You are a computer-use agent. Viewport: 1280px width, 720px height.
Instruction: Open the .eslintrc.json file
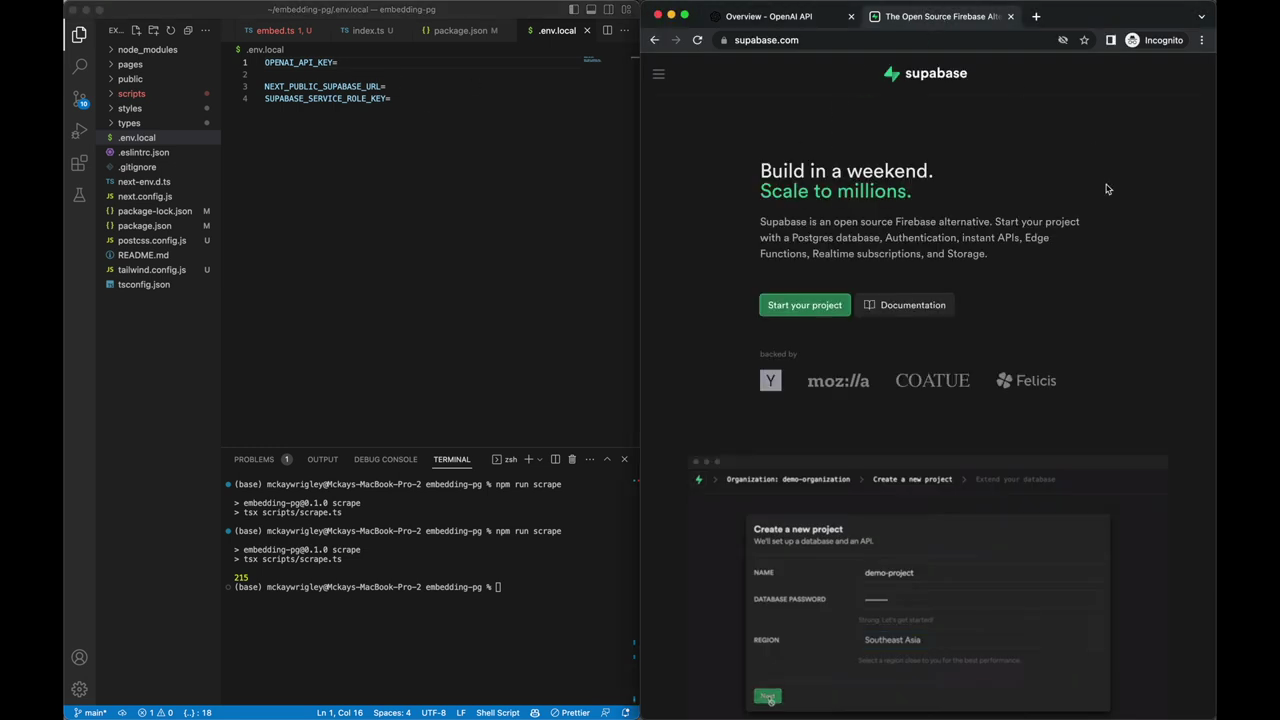(143, 152)
